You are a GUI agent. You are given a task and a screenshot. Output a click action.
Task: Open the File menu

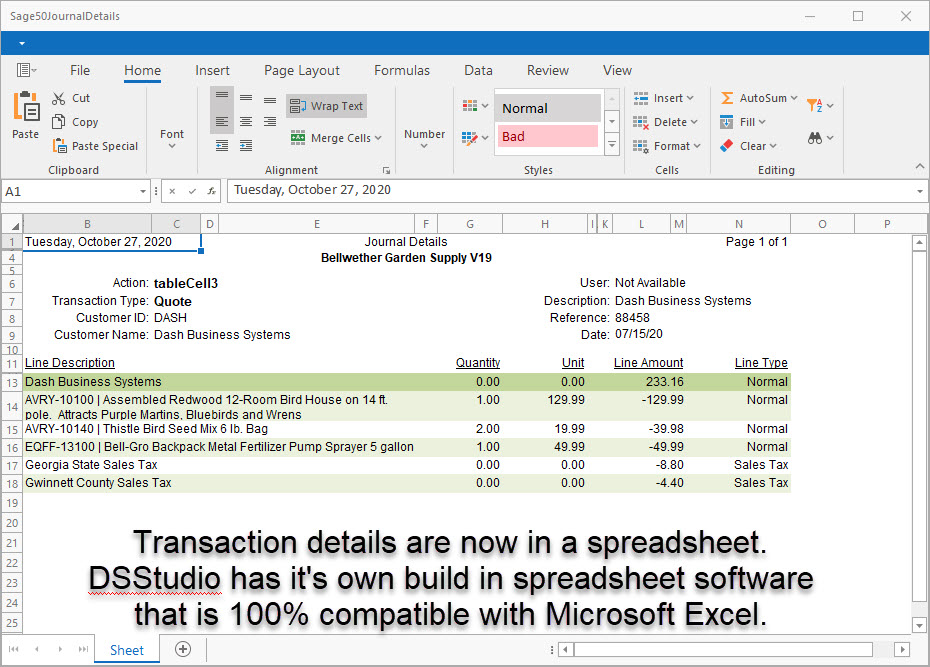click(80, 71)
